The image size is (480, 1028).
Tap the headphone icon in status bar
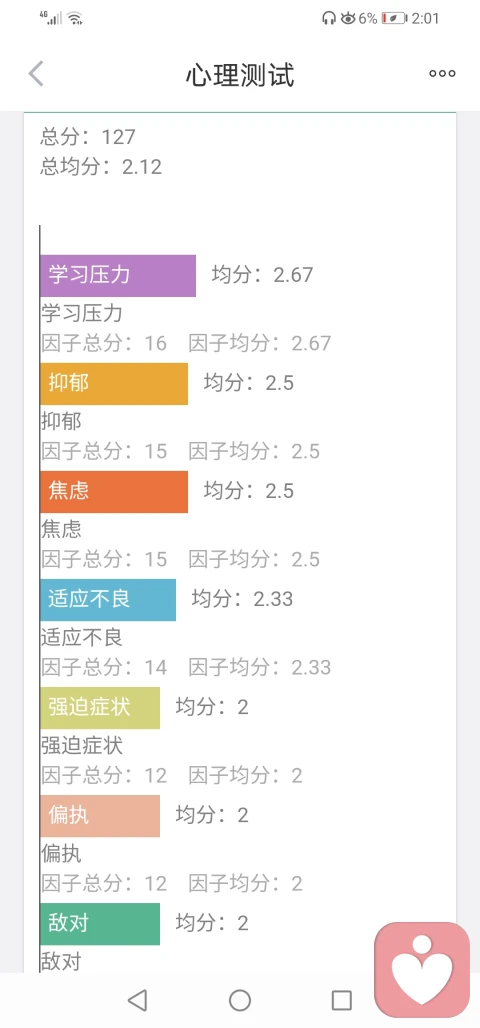329,18
